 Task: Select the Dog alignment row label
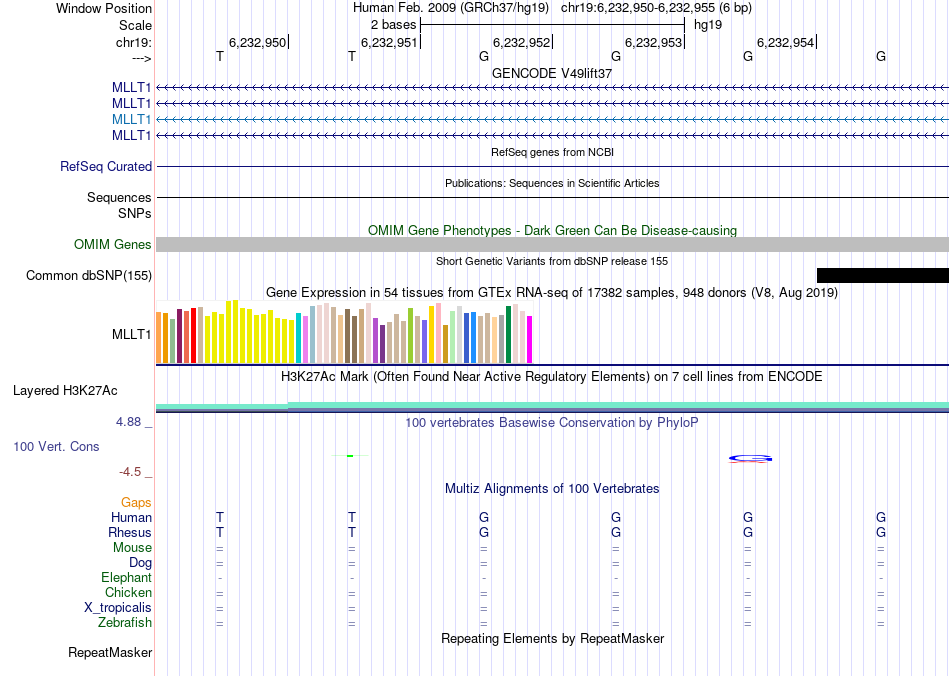pyautogui.click(x=140, y=563)
